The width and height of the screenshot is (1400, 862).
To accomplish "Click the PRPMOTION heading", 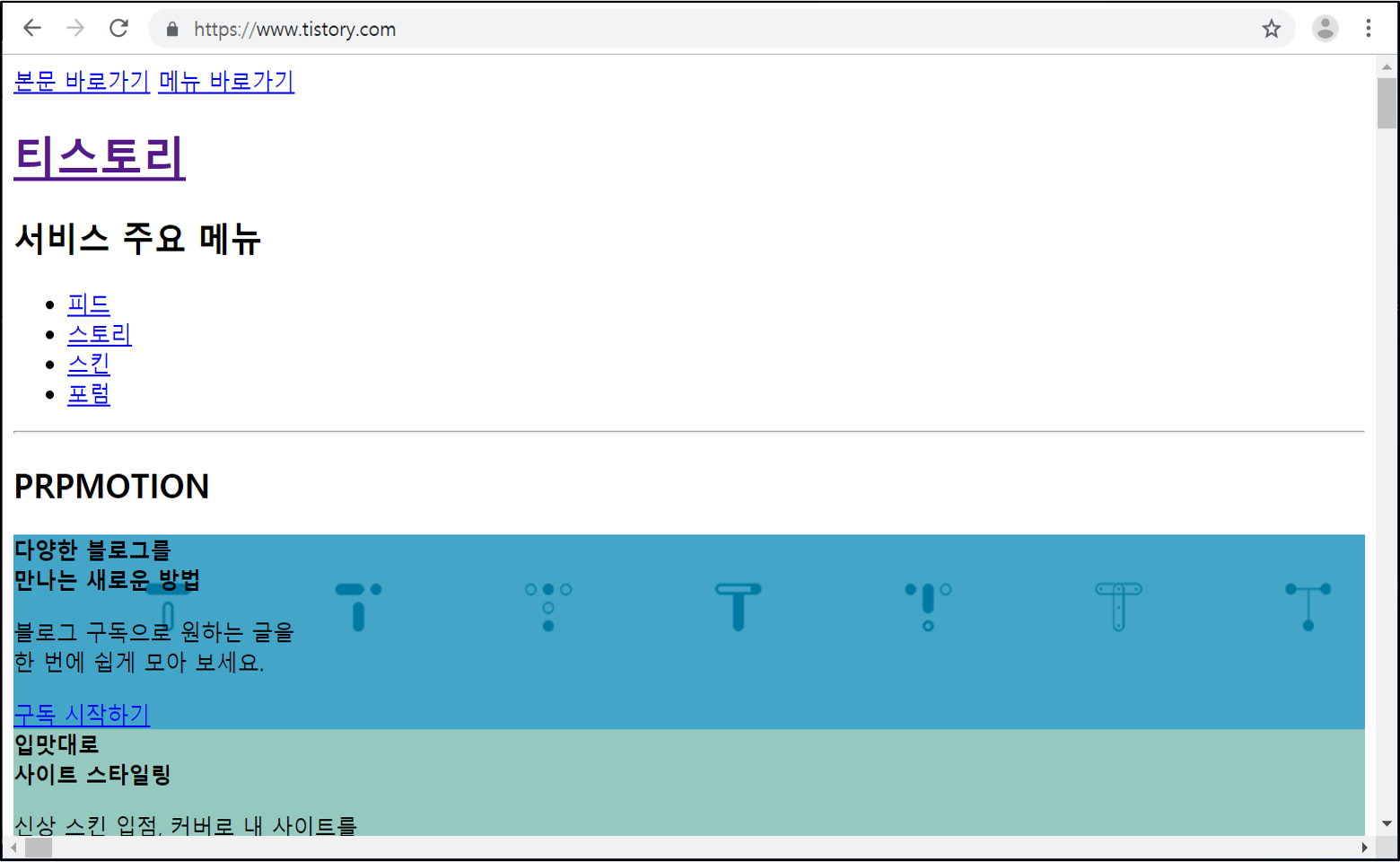I will click(x=111, y=487).
